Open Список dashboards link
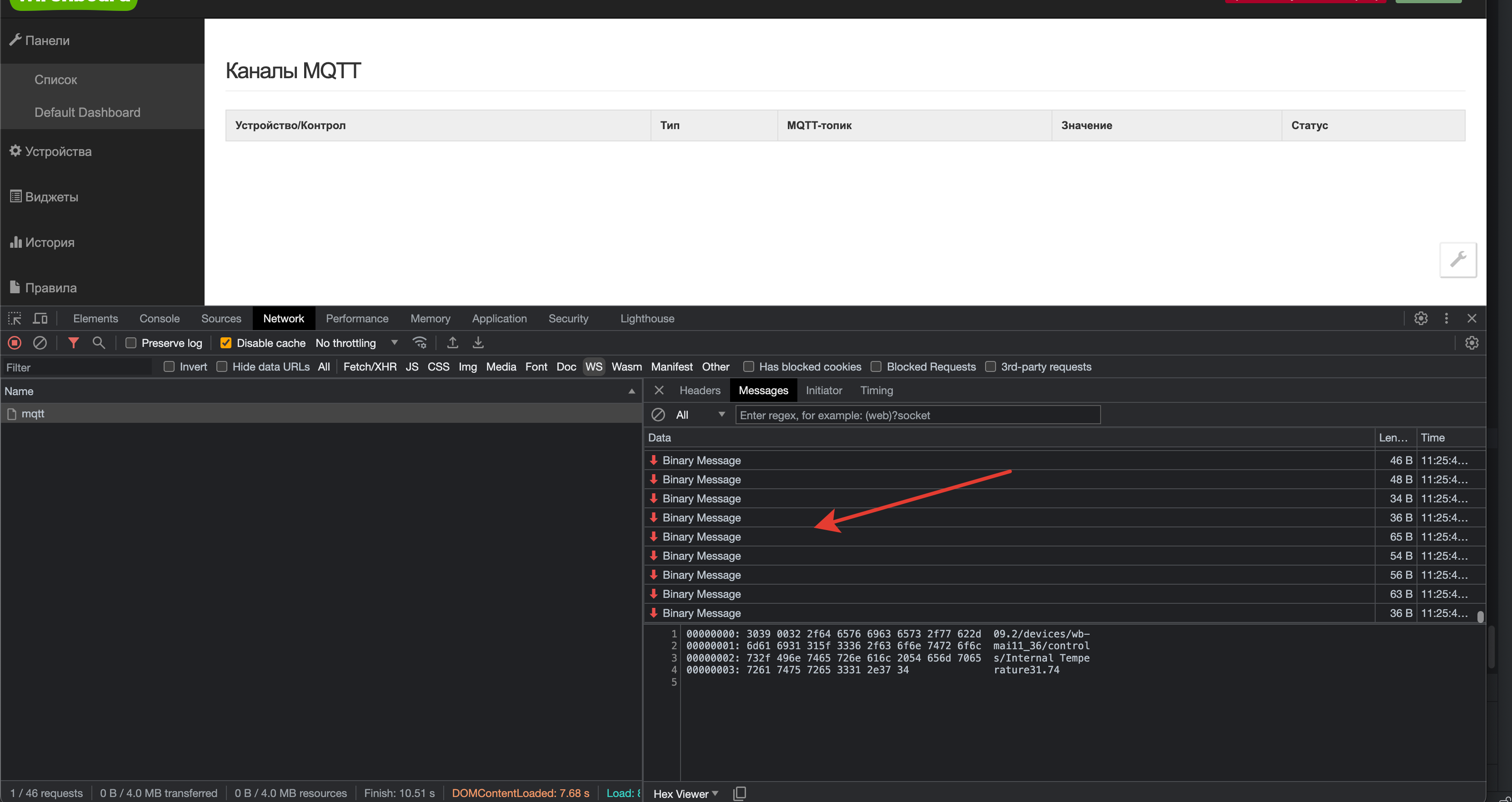Screen dimensions: 1512x802 (x=56, y=80)
